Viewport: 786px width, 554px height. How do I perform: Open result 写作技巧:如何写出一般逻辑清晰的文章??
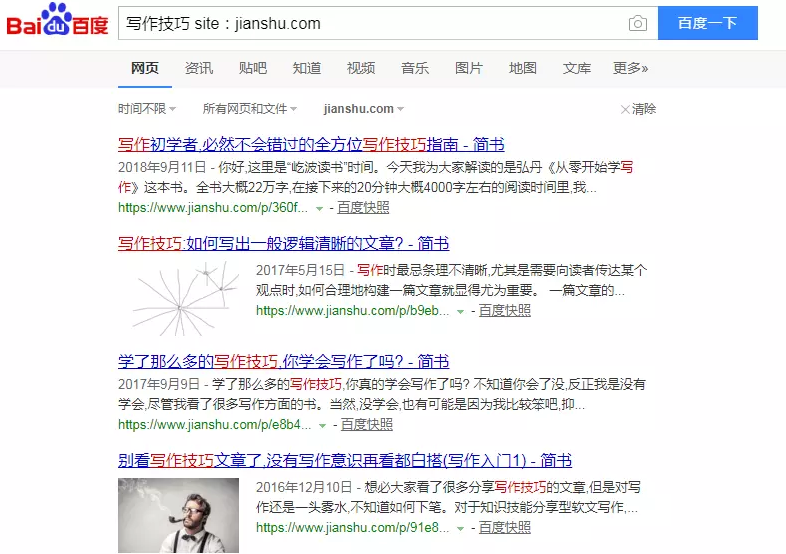click(284, 244)
